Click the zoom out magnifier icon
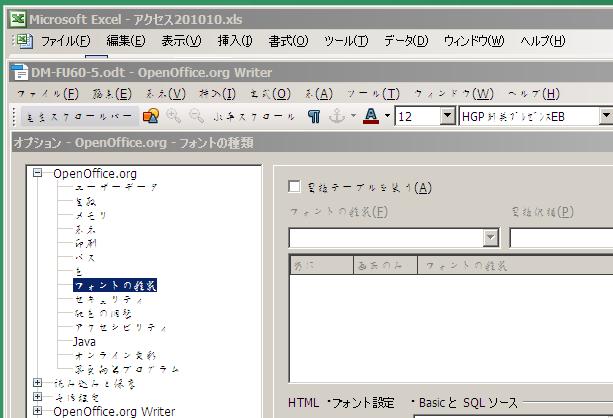Image resolution: width=613 pixels, height=418 pixels. click(195, 116)
